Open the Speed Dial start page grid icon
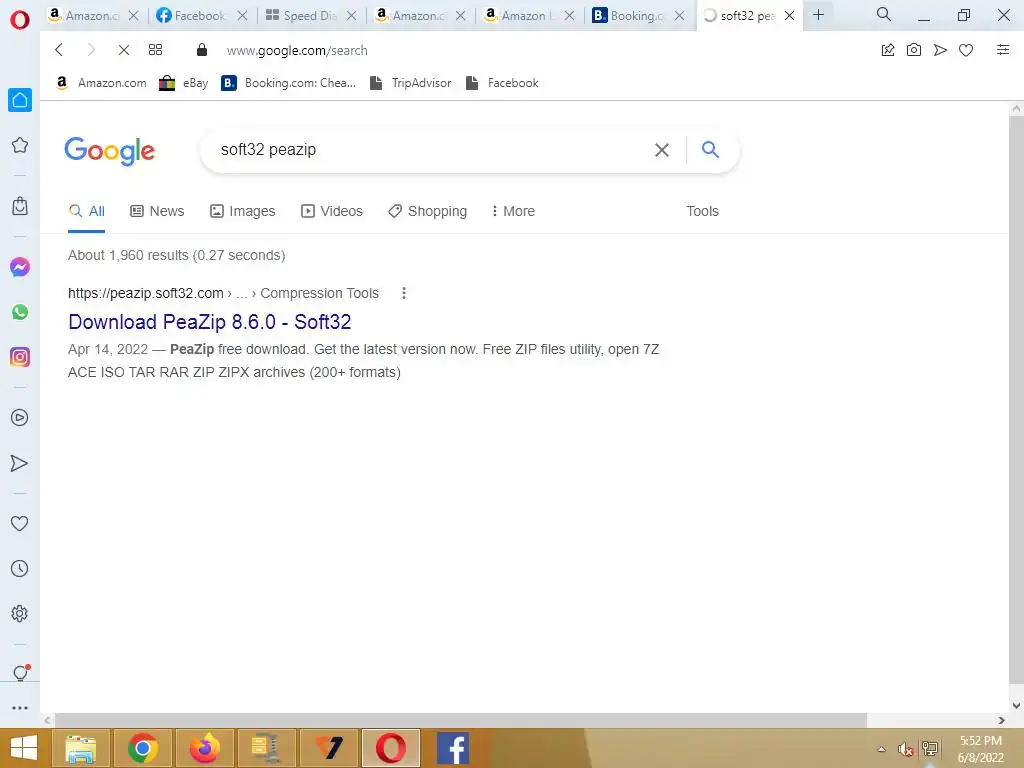Screen dimensions: 1024x768 click(155, 50)
